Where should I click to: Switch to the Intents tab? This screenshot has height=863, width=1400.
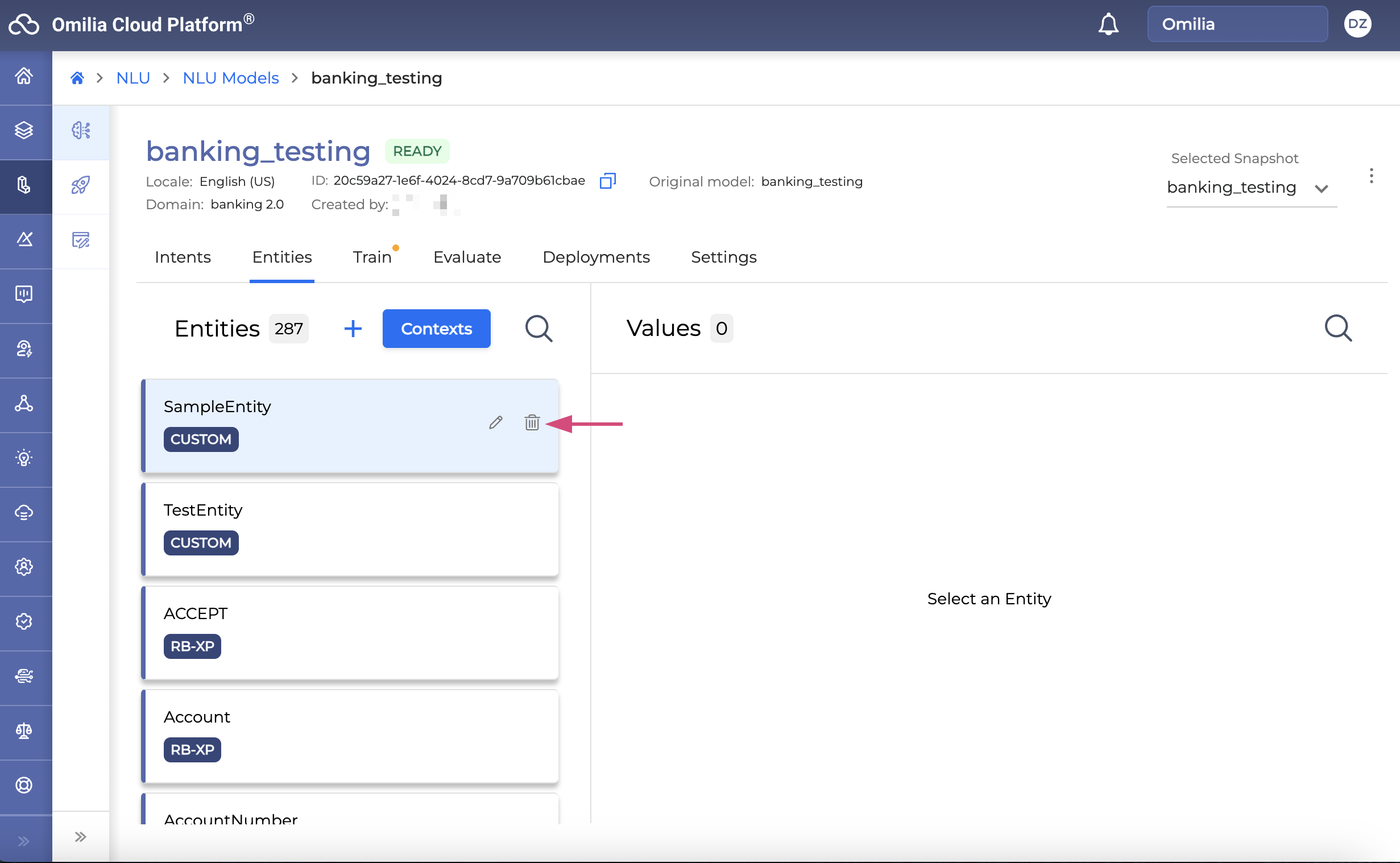tap(183, 258)
